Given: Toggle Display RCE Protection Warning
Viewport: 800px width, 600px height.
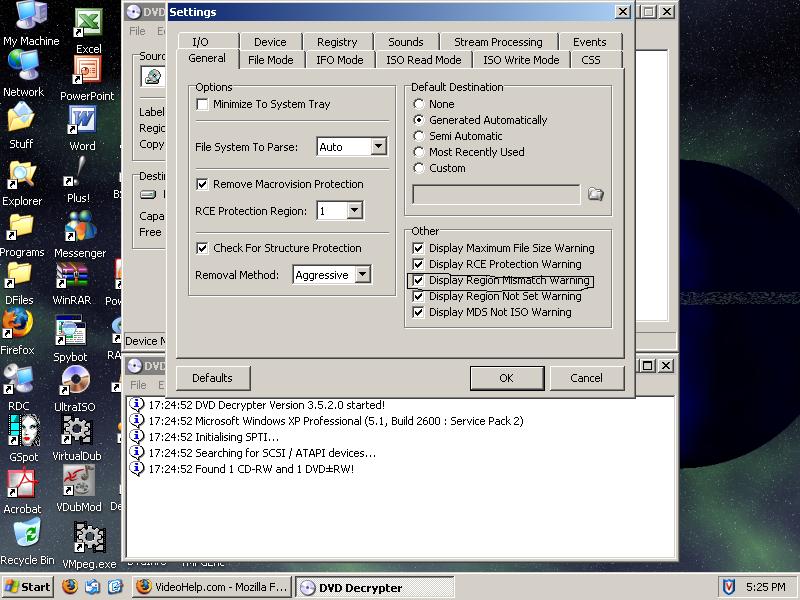Looking at the screenshot, I should pos(418,264).
